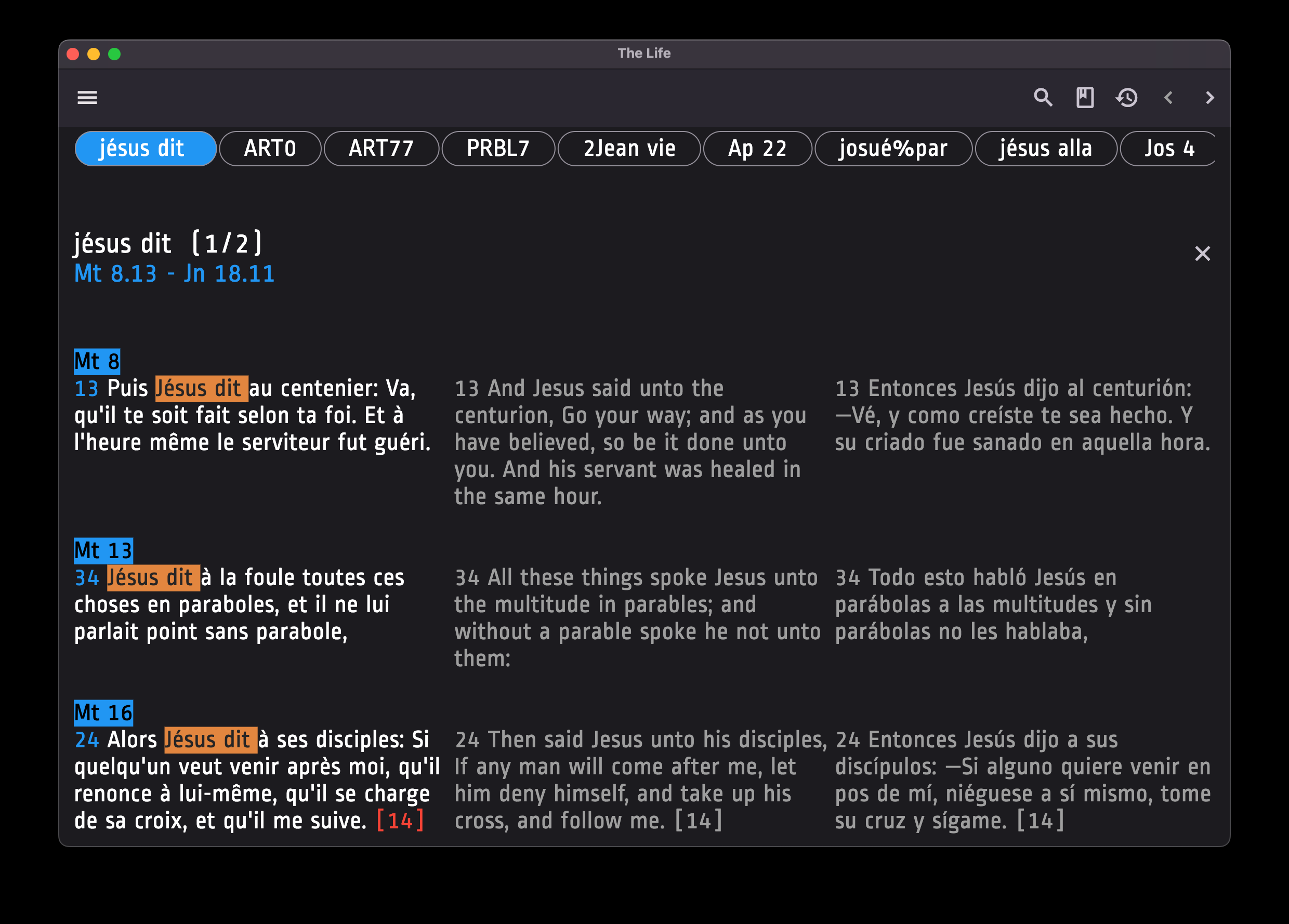Select the 2Jean vie tab
This screenshot has height=924, width=1289.
[x=629, y=149]
